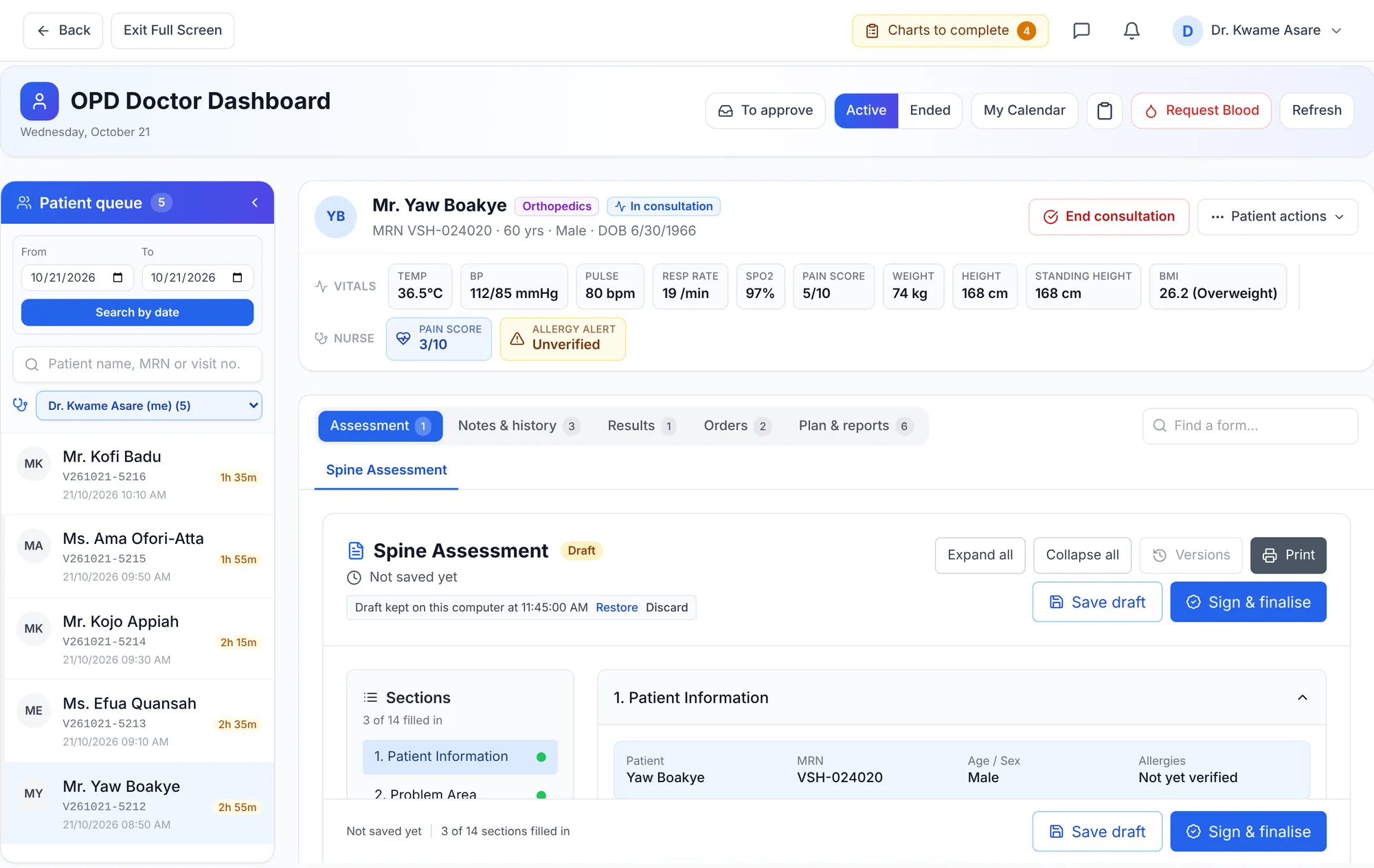
Task: Expand all form sections
Action: click(980, 555)
